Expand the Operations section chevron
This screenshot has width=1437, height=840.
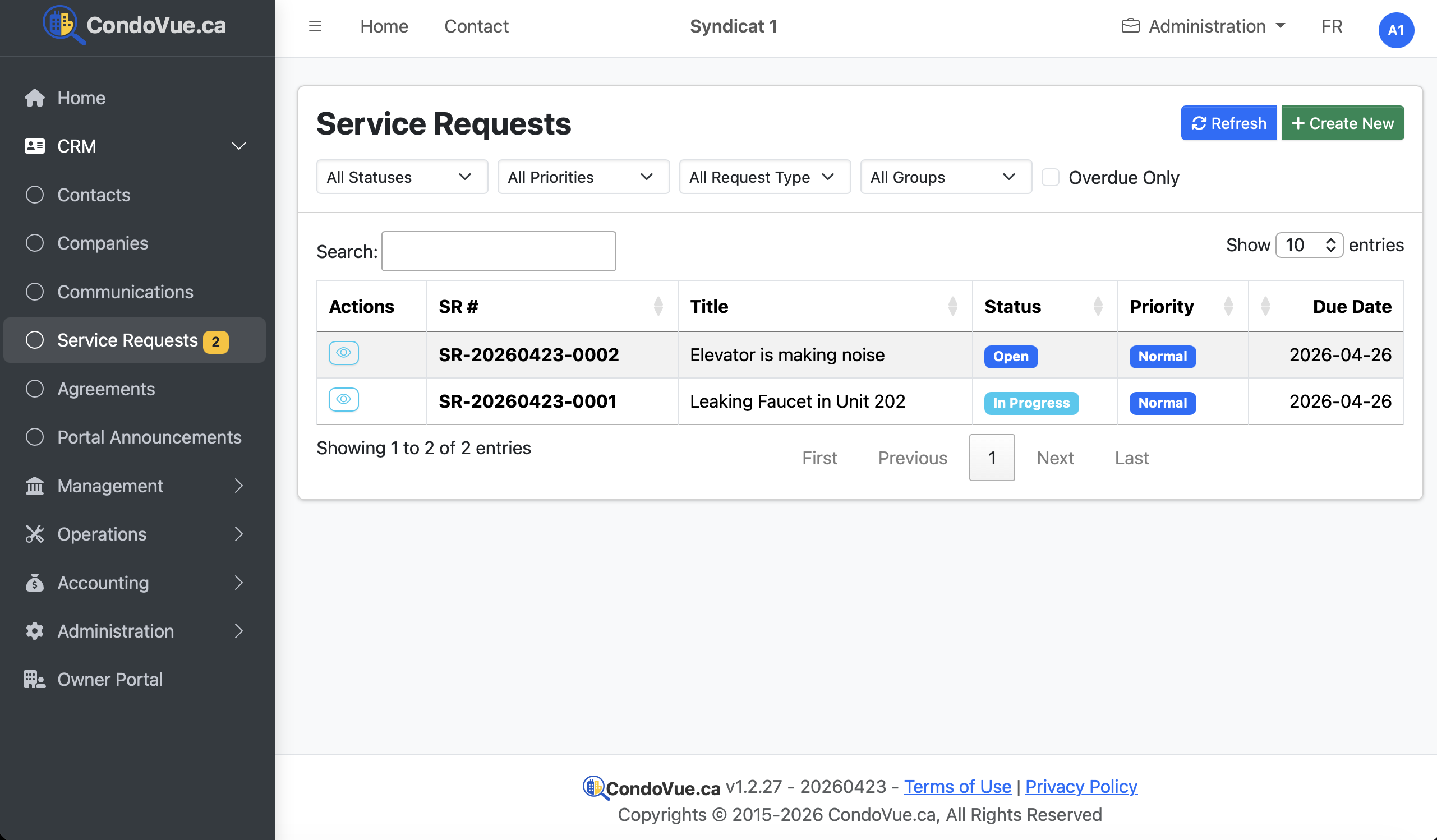(239, 534)
